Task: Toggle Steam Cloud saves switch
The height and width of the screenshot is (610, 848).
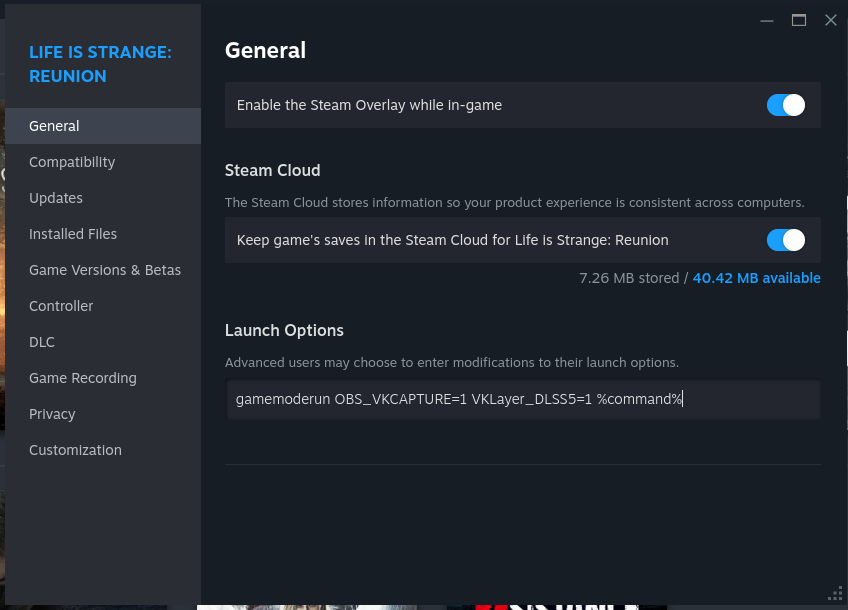Action: click(x=786, y=240)
